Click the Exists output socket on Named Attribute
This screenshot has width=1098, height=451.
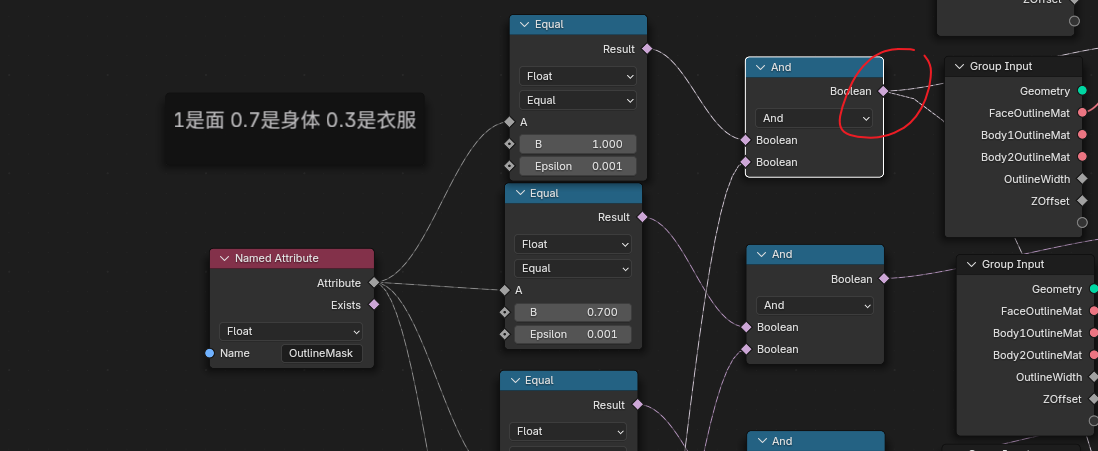coord(374,305)
